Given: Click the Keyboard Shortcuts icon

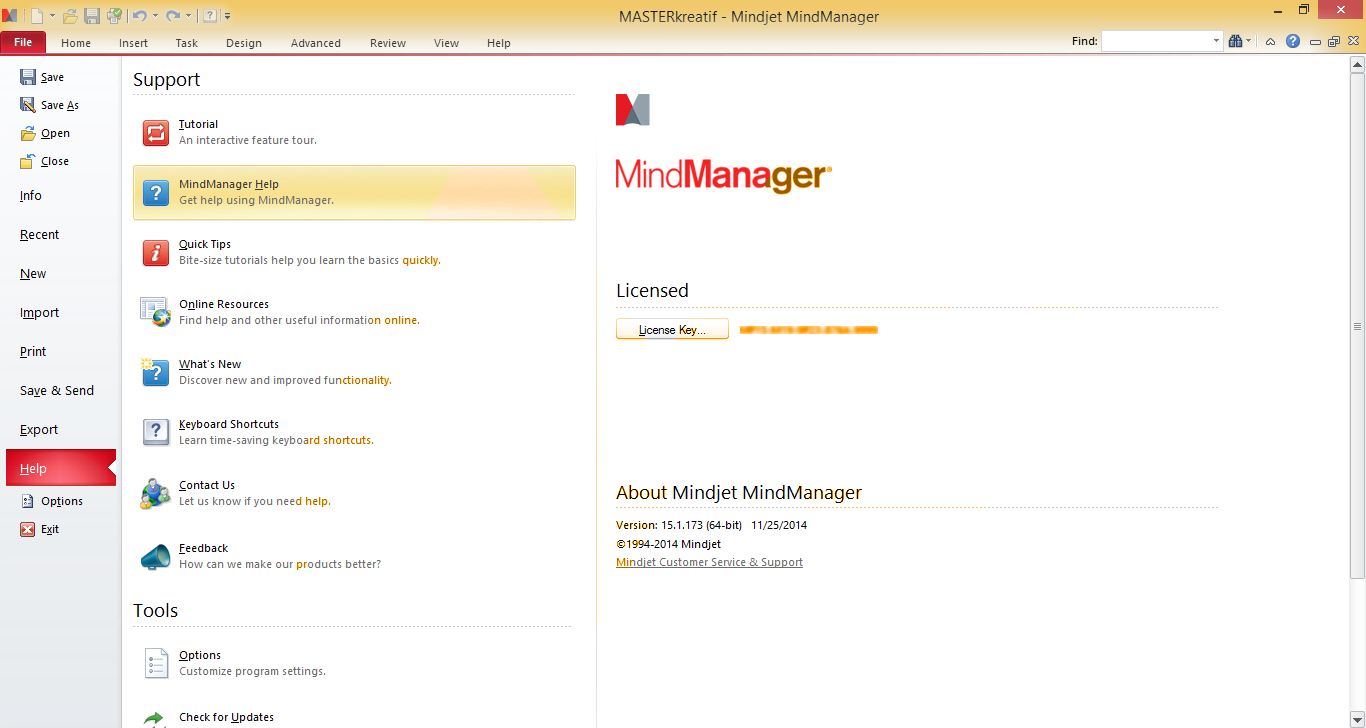Looking at the screenshot, I should click(x=156, y=432).
